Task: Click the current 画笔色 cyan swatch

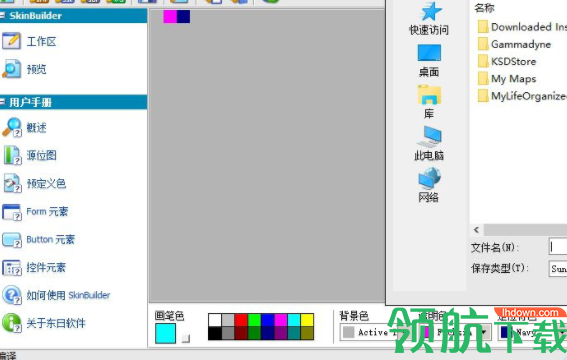Action: 166,333
